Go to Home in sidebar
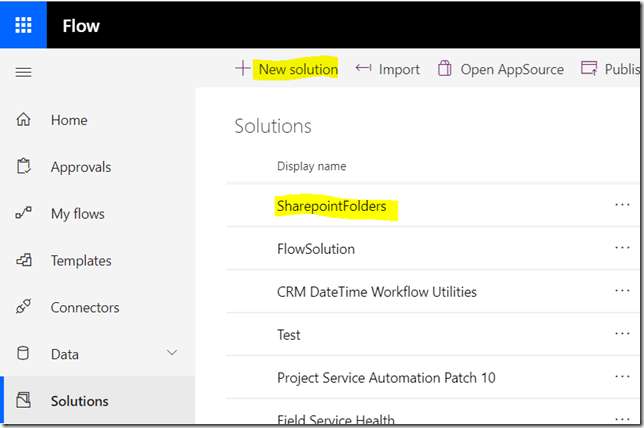Screen dimensions: 644x428 pos(69,120)
